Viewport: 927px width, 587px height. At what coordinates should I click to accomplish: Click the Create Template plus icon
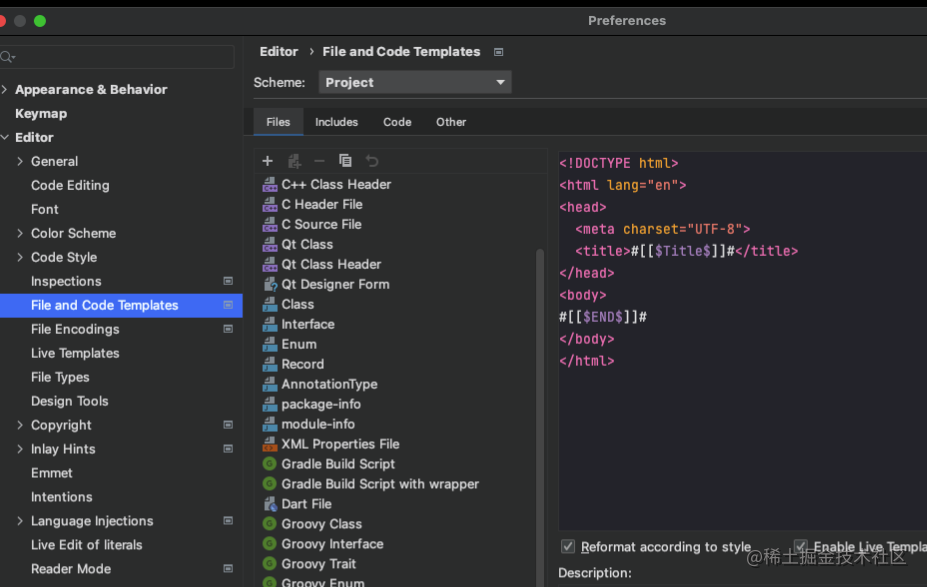[x=267, y=161]
